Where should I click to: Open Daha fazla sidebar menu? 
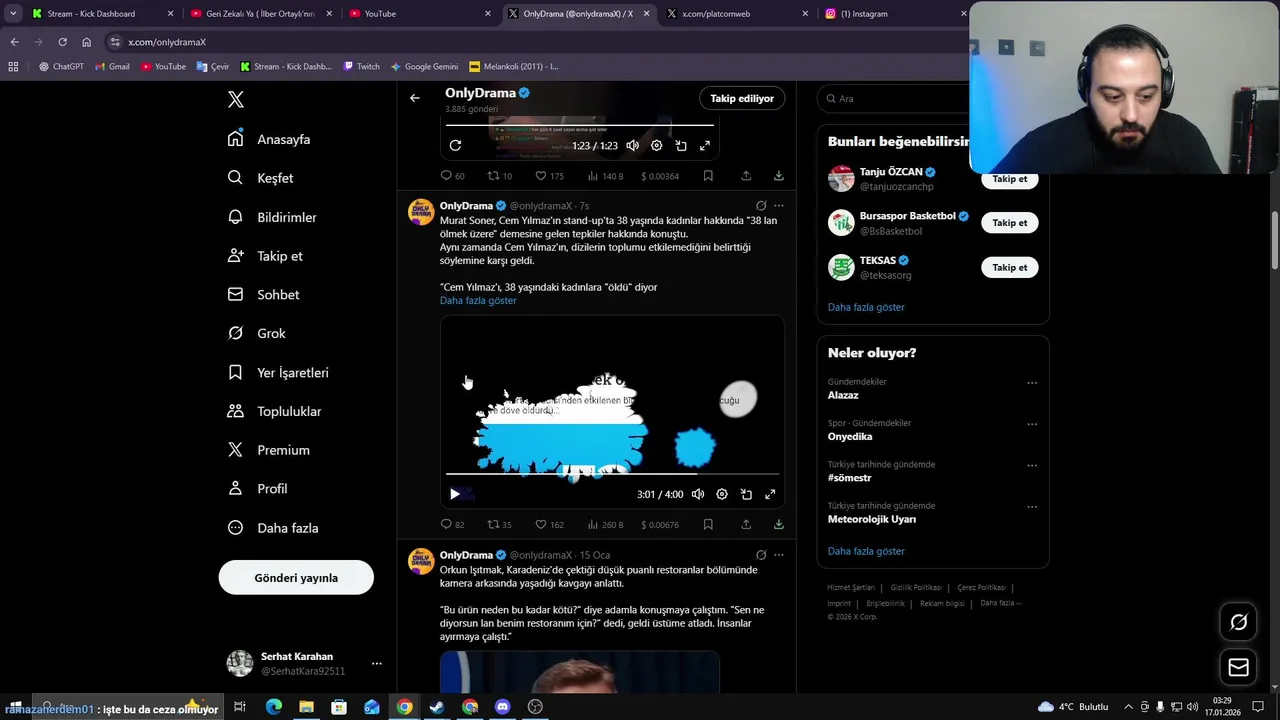(273, 528)
